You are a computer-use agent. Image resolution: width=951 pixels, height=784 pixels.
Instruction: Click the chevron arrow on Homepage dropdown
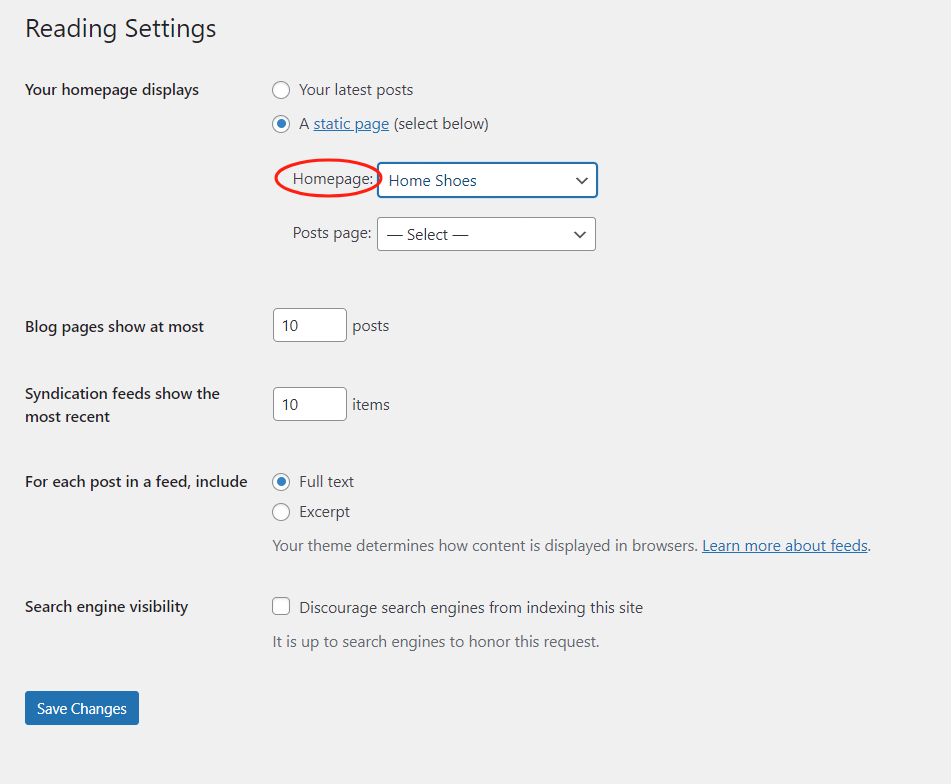[581, 181]
